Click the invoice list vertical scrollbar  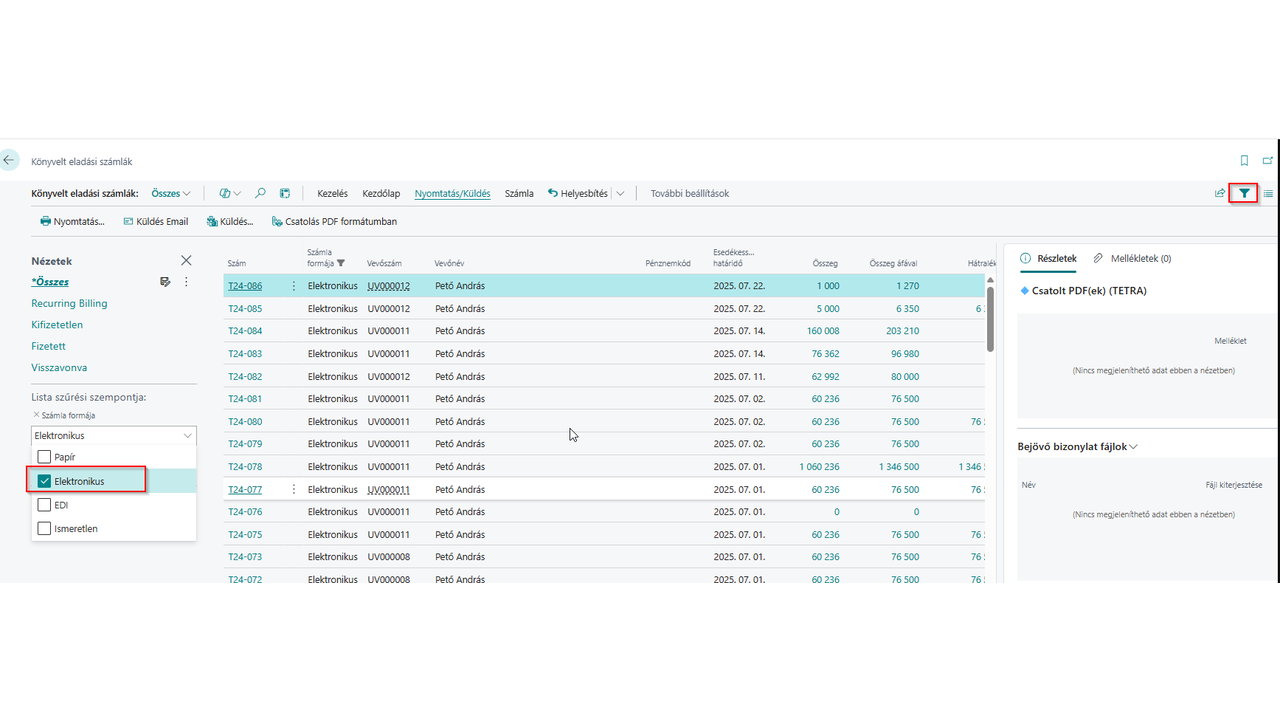[990, 318]
